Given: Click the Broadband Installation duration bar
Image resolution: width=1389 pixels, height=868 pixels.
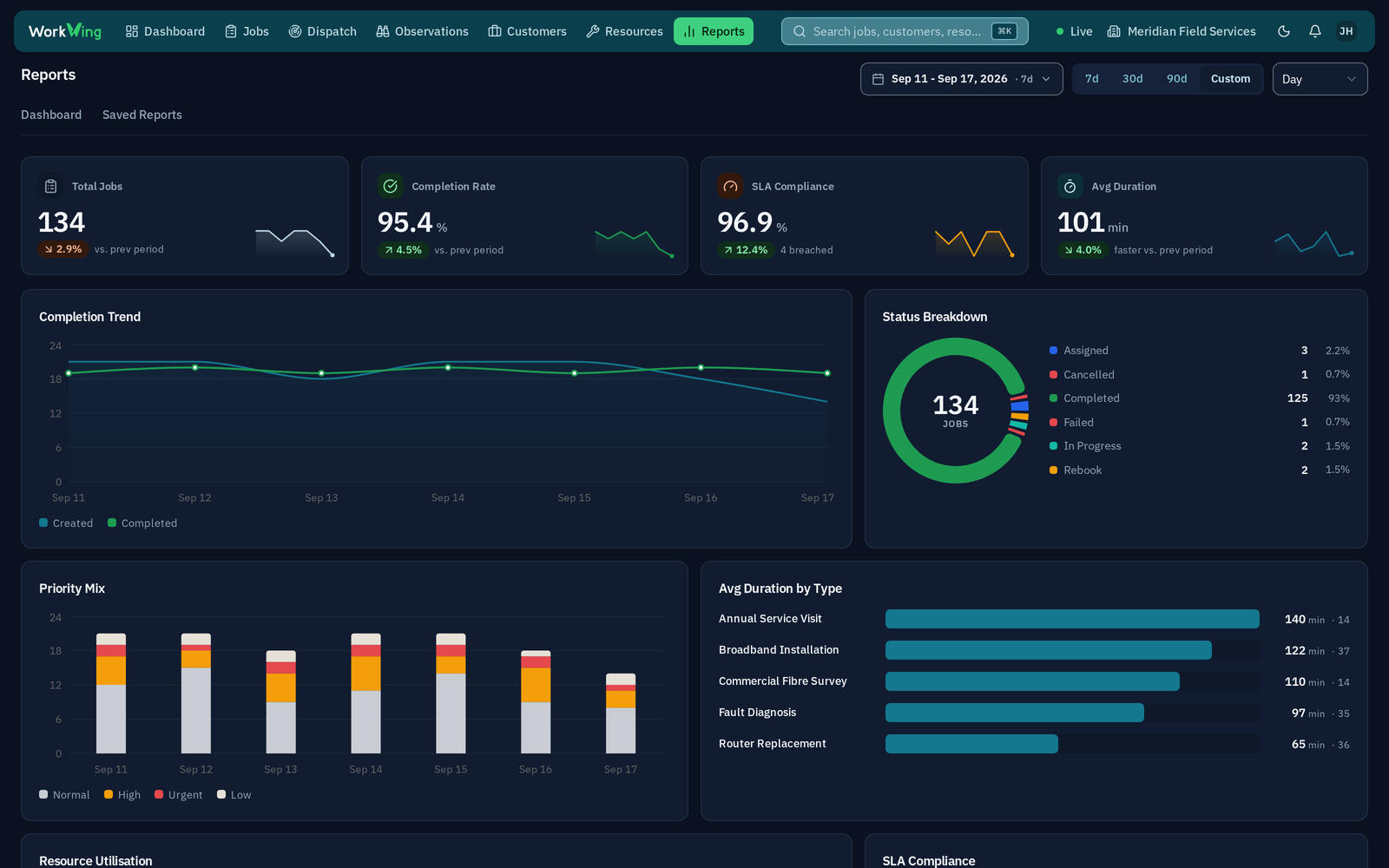Looking at the screenshot, I should click(1049, 650).
